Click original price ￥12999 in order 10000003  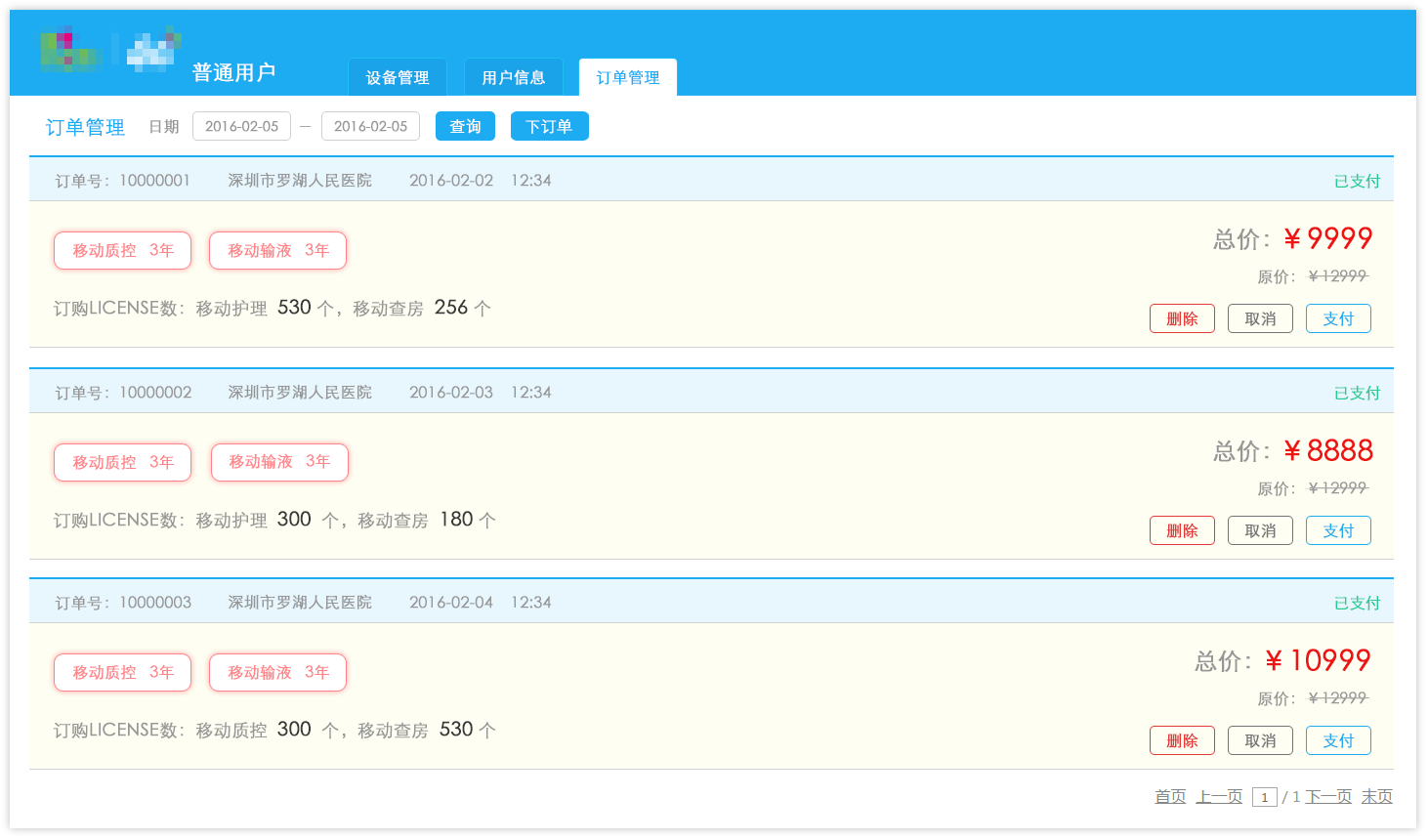pos(1338,698)
